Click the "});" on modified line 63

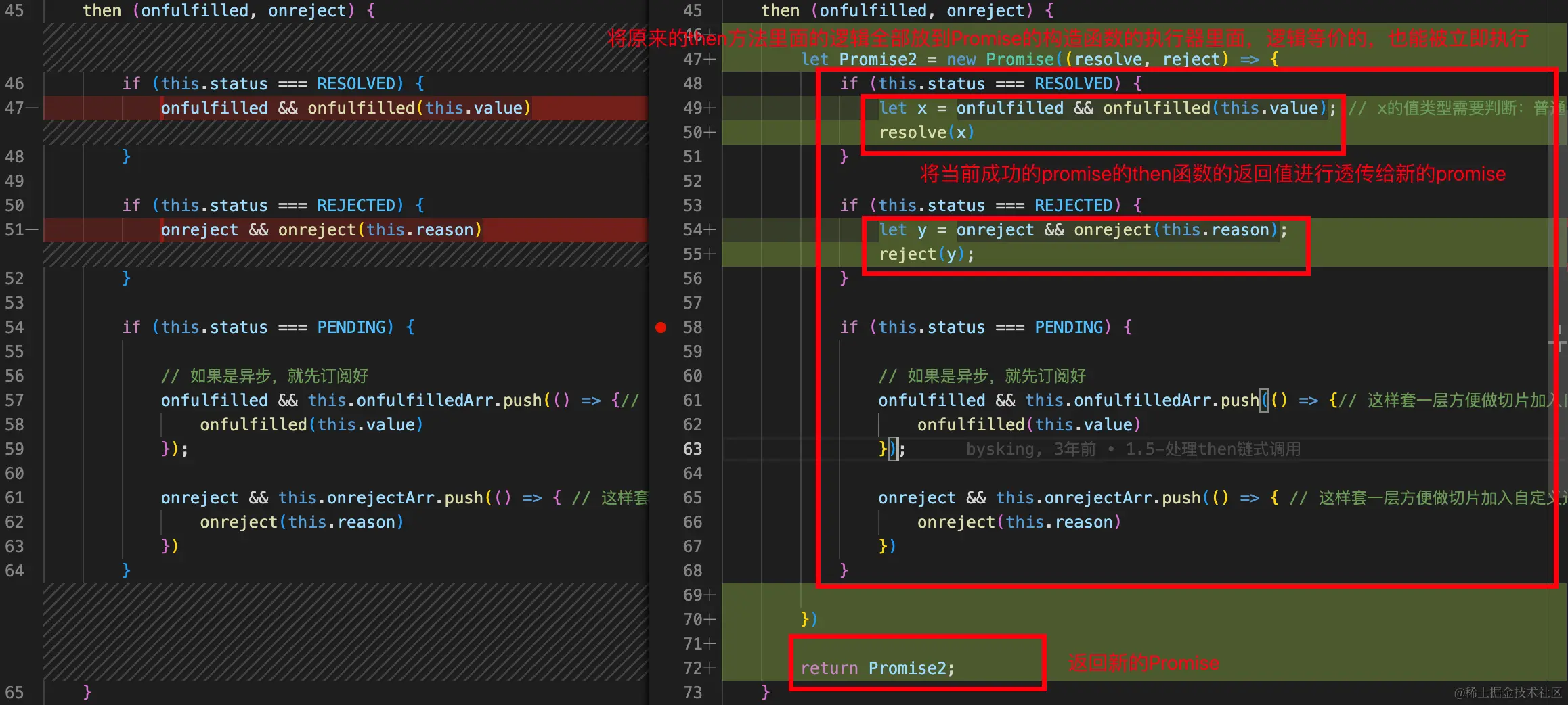click(x=892, y=449)
